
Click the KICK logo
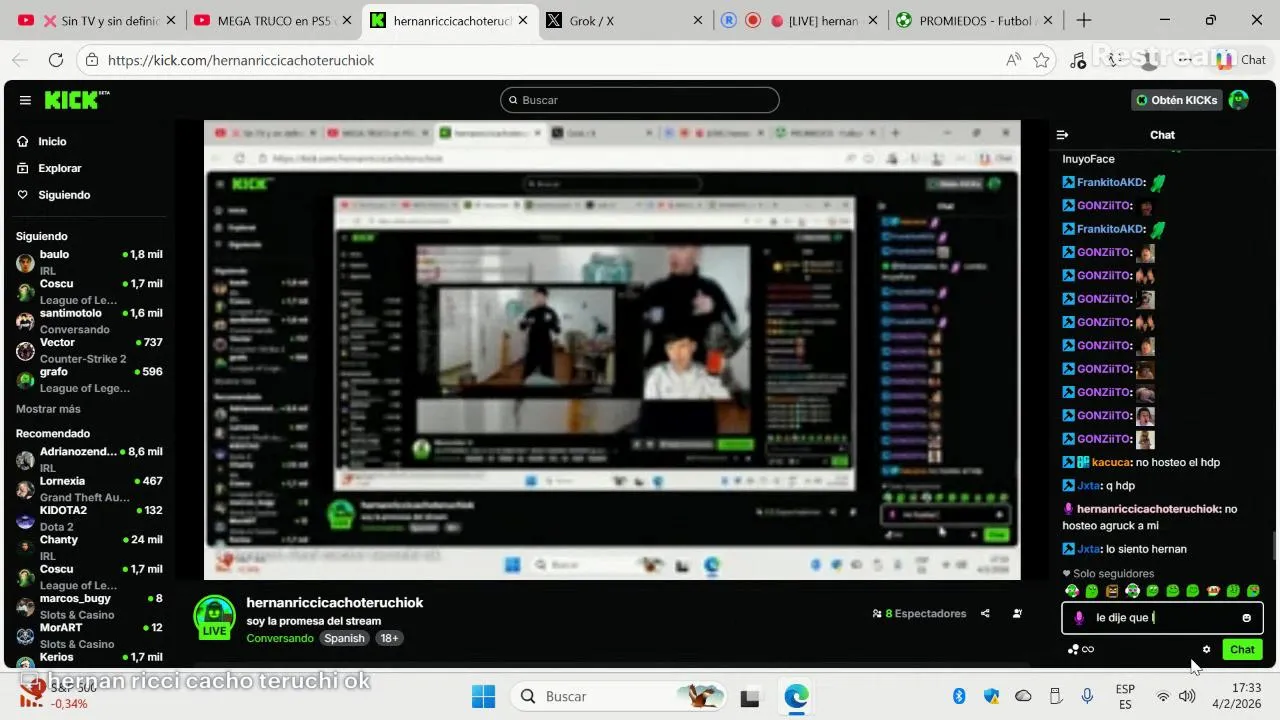[x=76, y=100]
